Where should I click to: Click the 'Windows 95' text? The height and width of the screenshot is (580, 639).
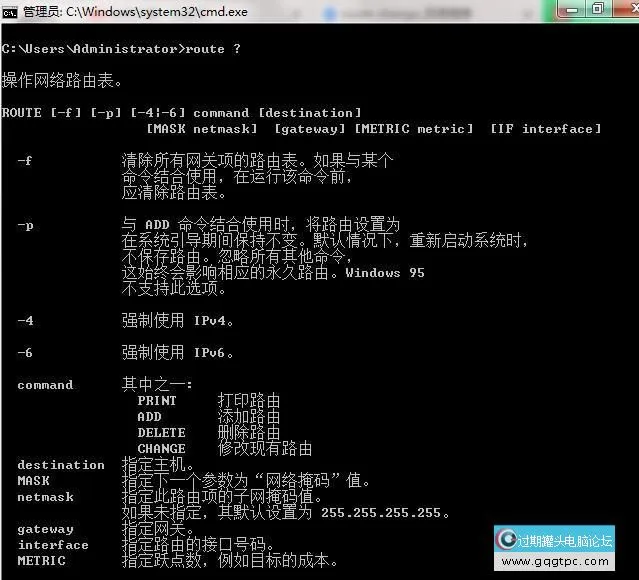pos(385,273)
